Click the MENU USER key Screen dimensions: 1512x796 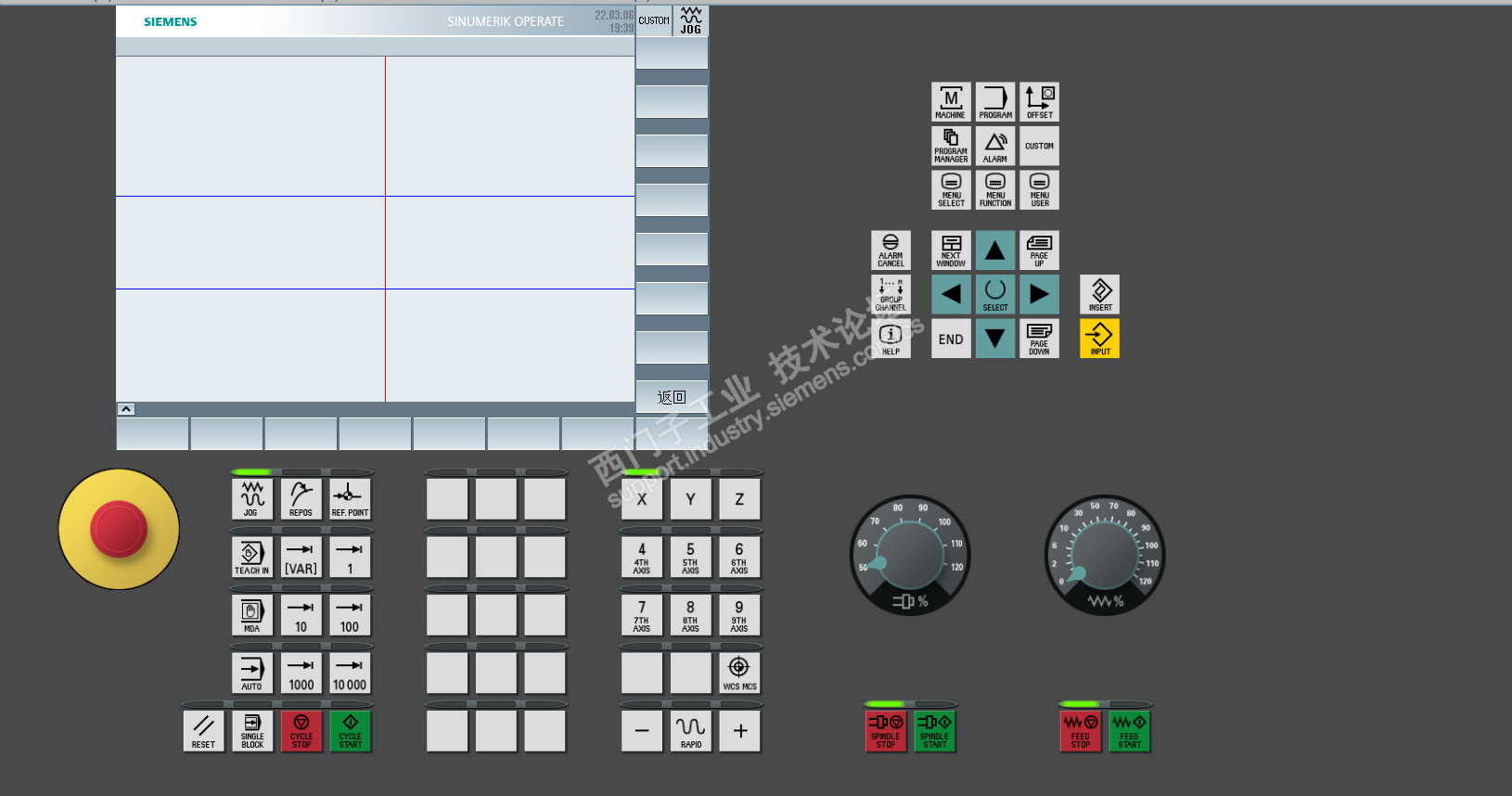1040,190
